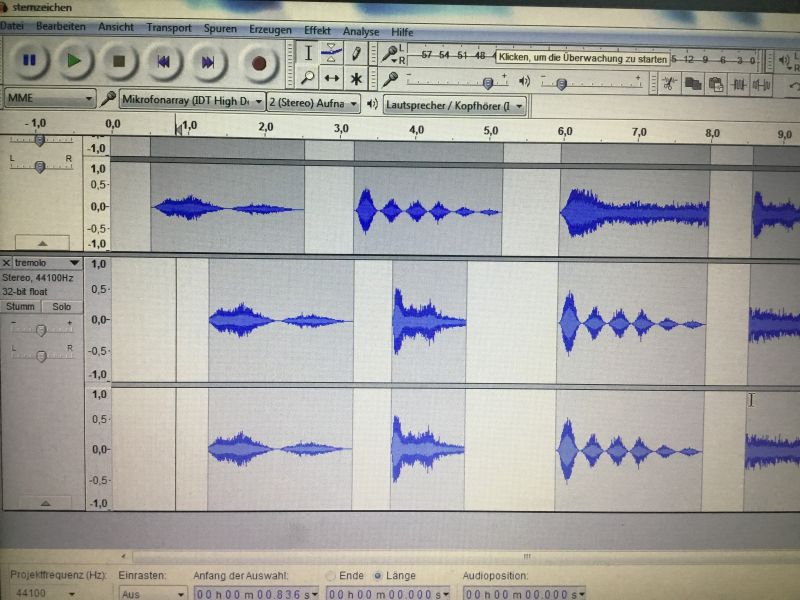Open the tremolo track name dropdown
This screenshot has width=800, height=600.
click(74, 263)
